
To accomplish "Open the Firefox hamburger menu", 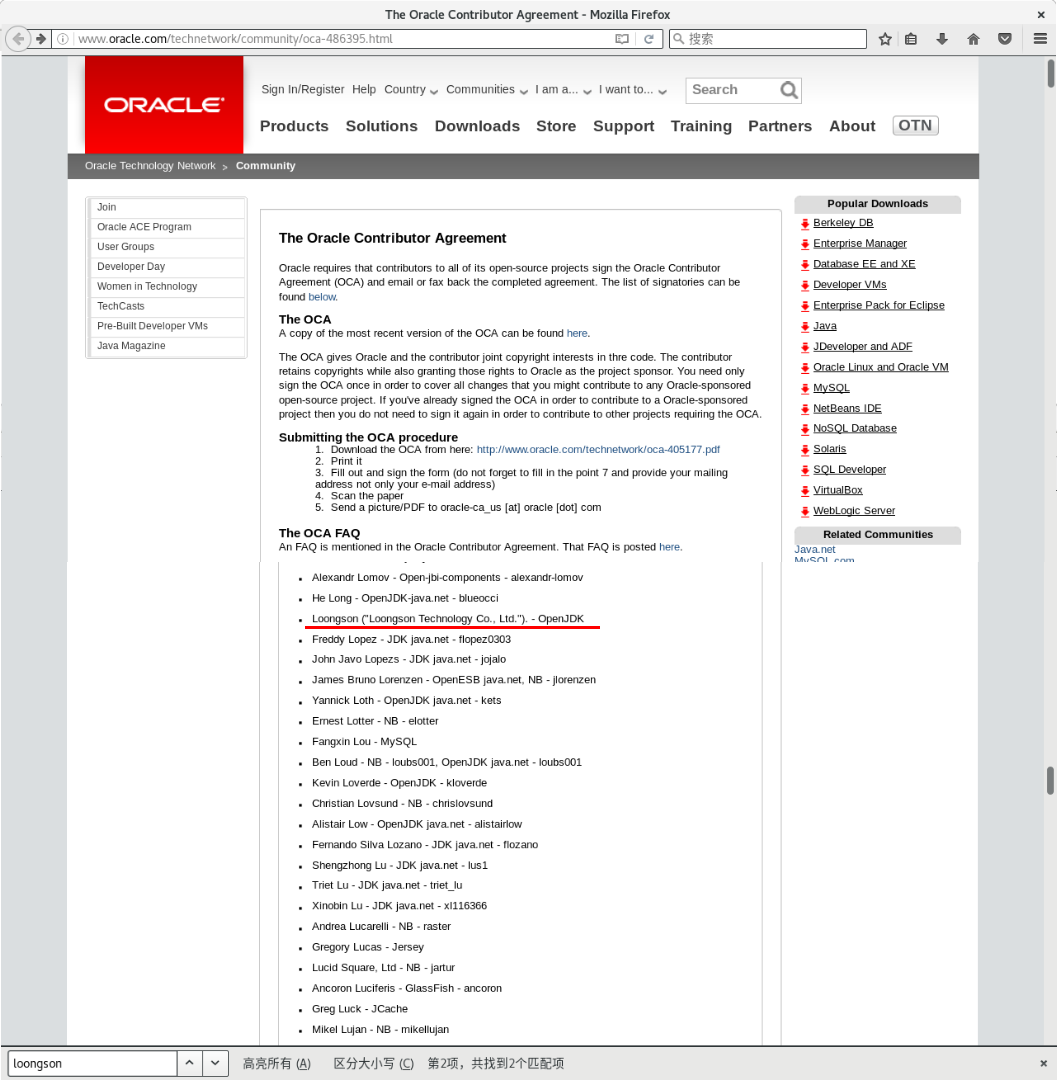I will coord(1040,39).
